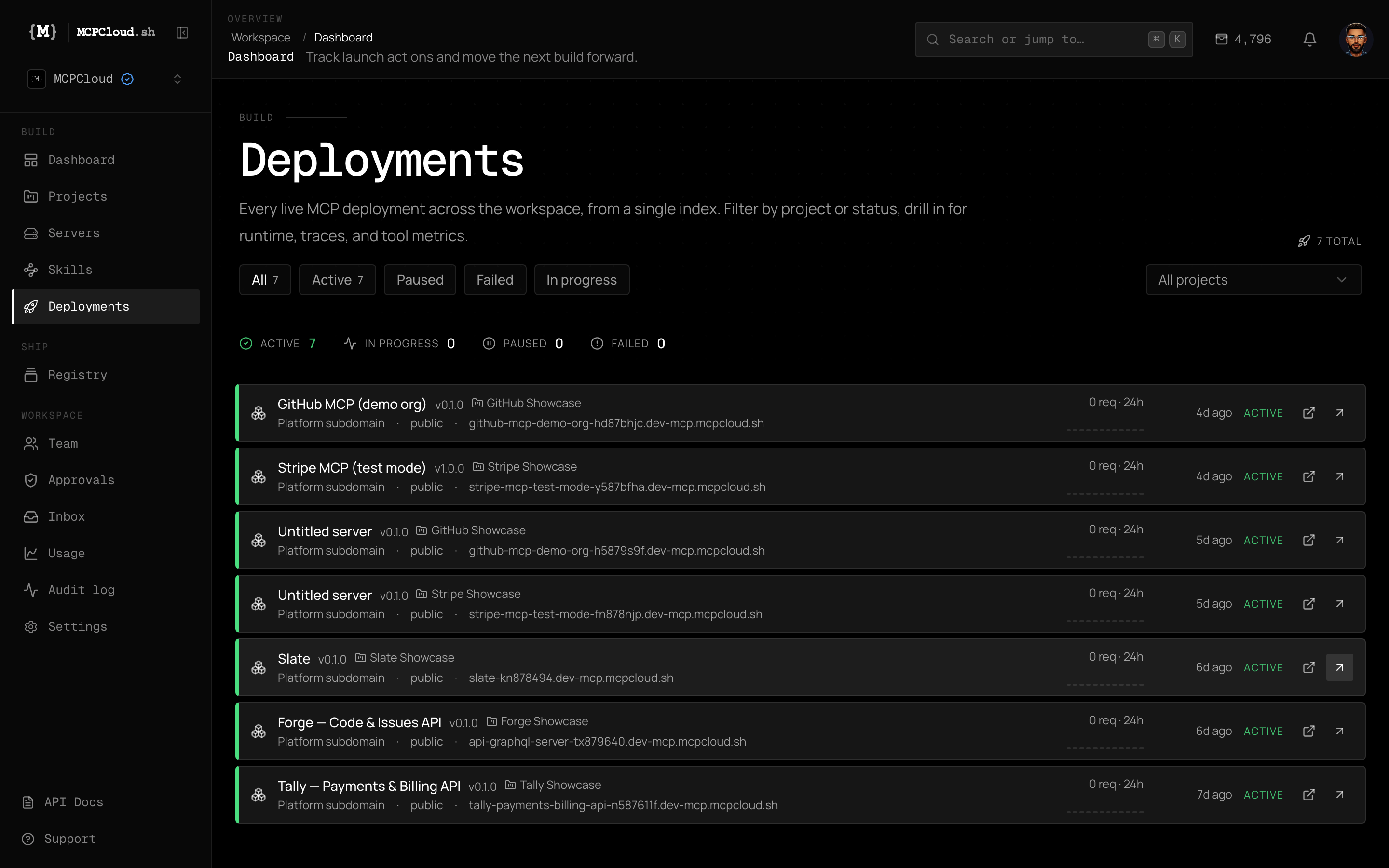Click server icon on Slate row

pos(259,668)
